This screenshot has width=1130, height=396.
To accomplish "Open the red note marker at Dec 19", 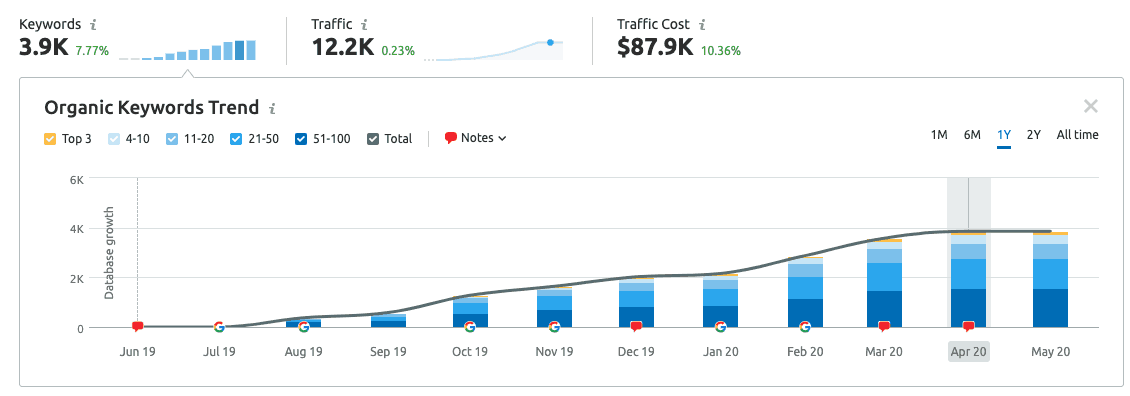I will pyautogui.click(x=636, y=327).
